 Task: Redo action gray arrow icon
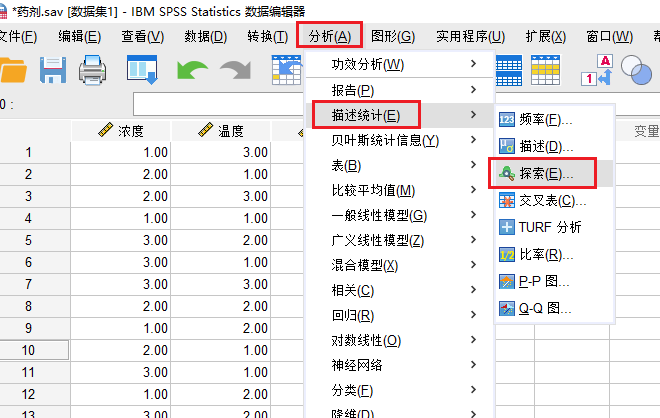click(x=236, y=70)
